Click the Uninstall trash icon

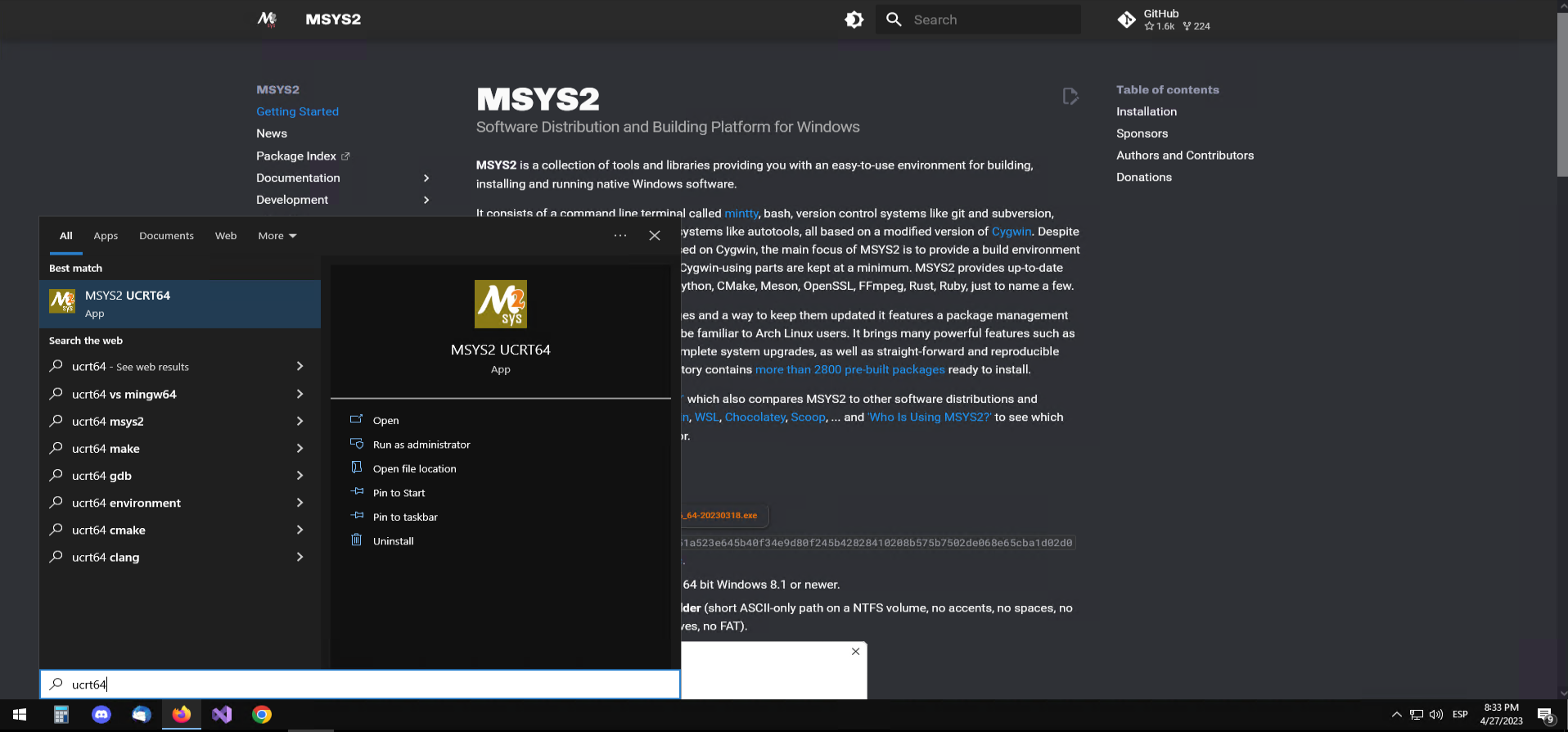(356, 540)
